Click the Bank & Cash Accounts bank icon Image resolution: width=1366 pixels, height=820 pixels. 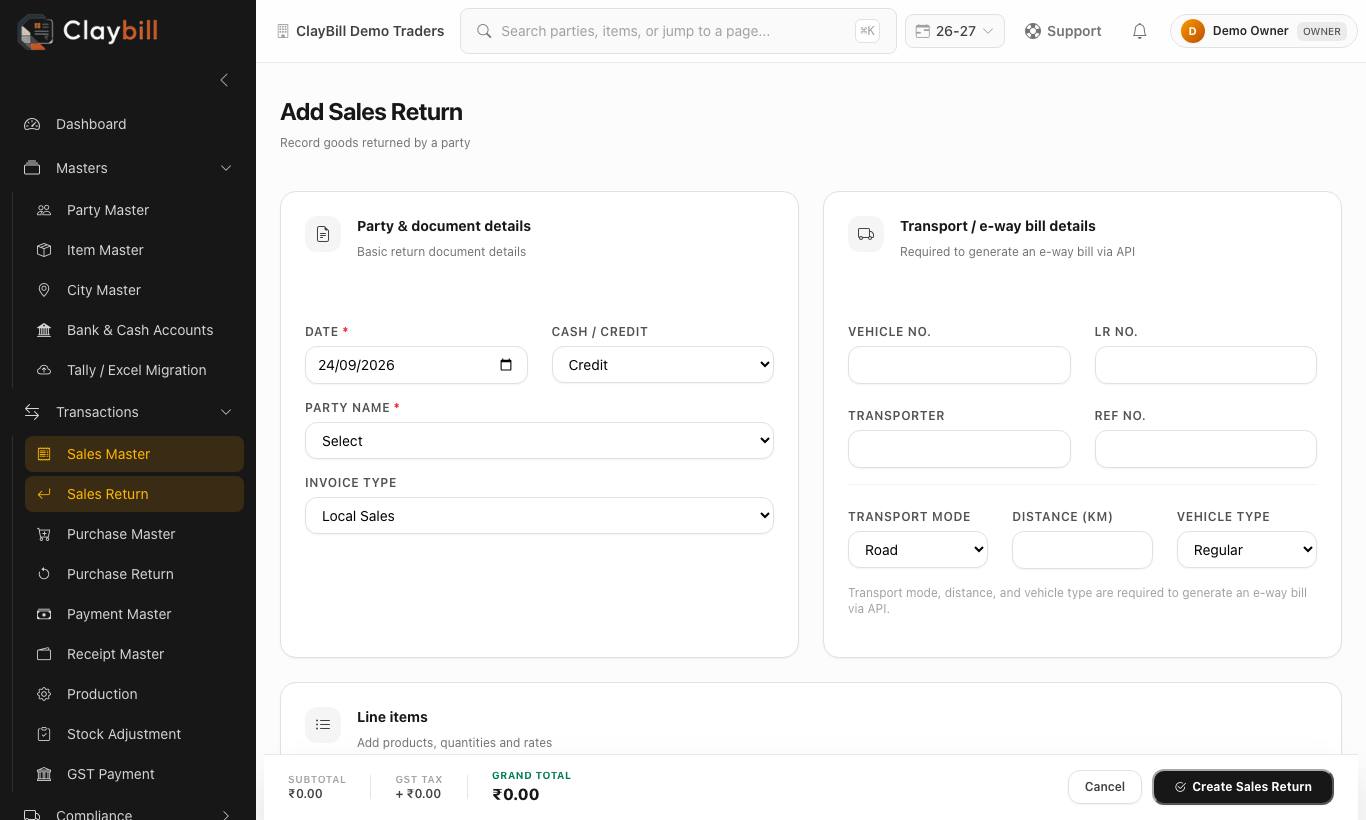point(44,330)
